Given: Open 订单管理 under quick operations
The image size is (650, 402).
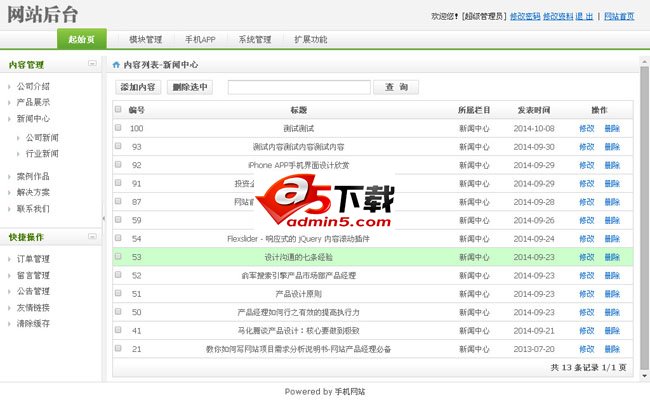Looking at the screenshot, I should point(33,259).
